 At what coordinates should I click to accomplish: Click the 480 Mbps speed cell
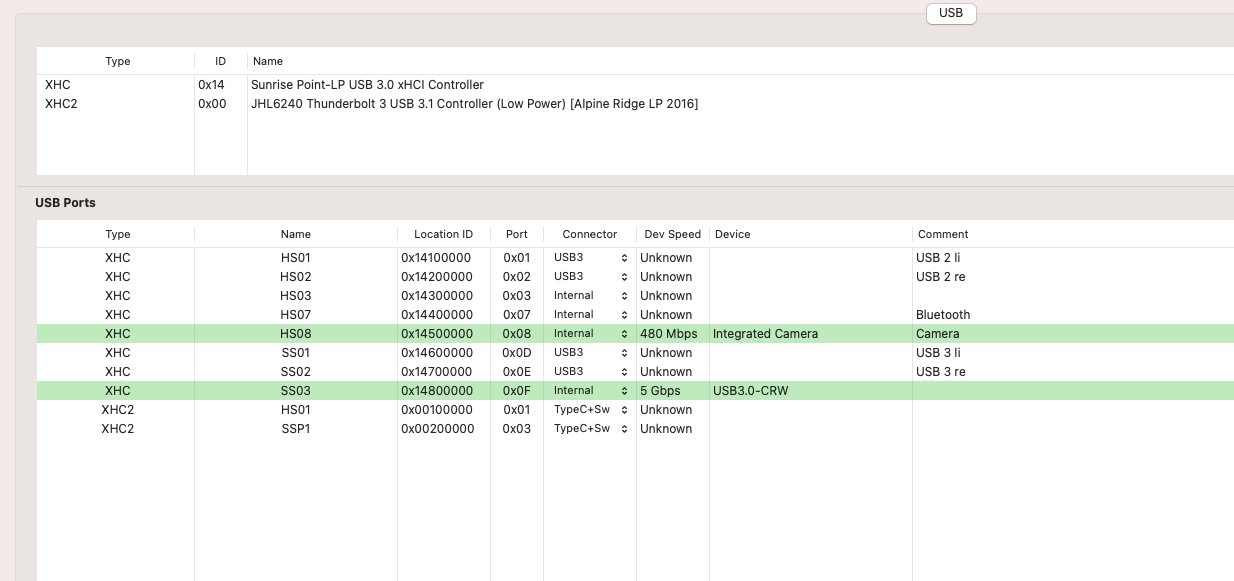668,334
